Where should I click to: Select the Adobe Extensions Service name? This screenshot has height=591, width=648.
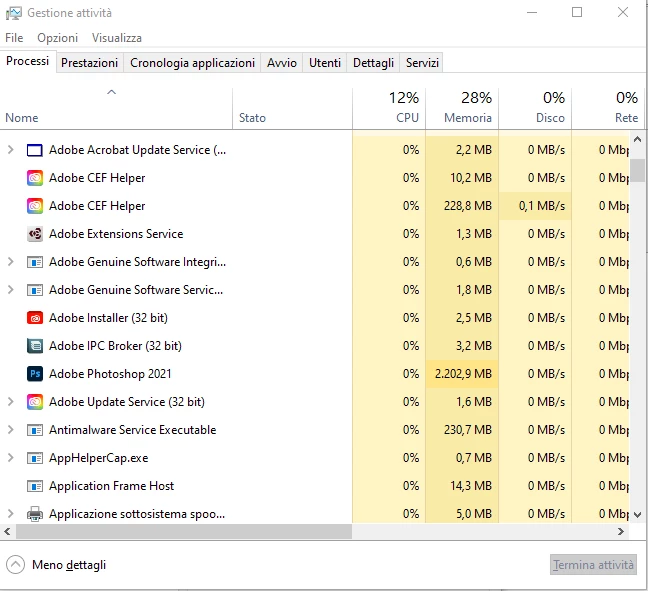click(116, 234)
